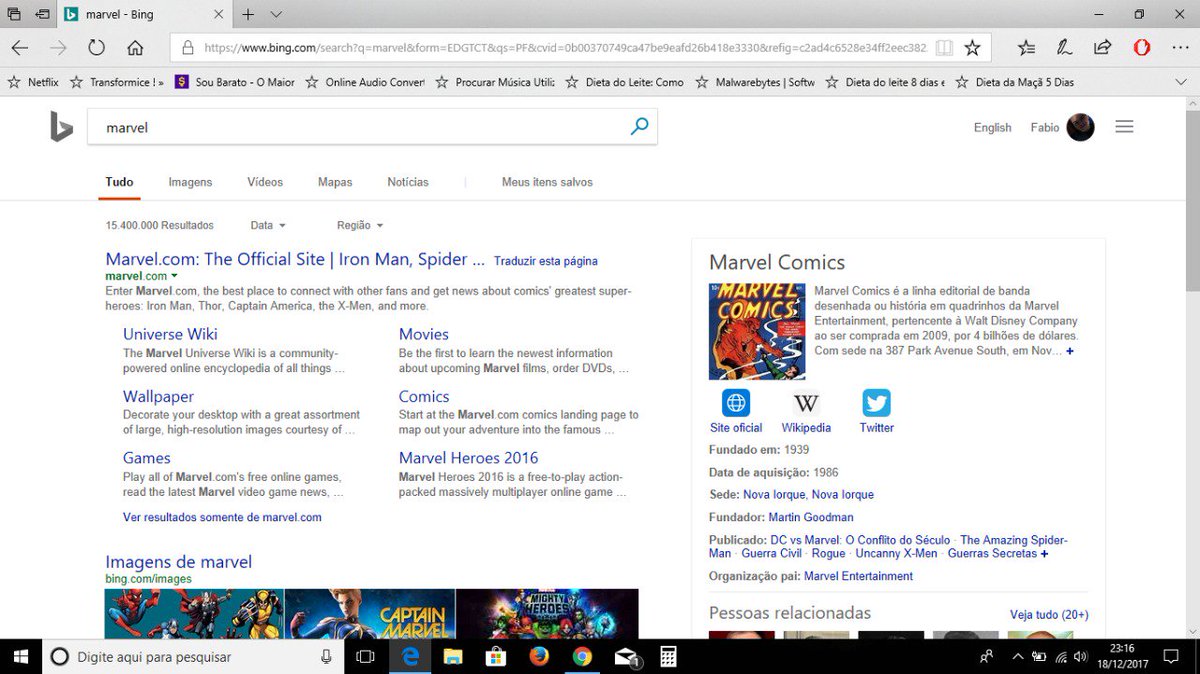This screenshot has width=1200, height=674.
Task: Click Traduzir esta página link
Action: (x=546, y=261)
